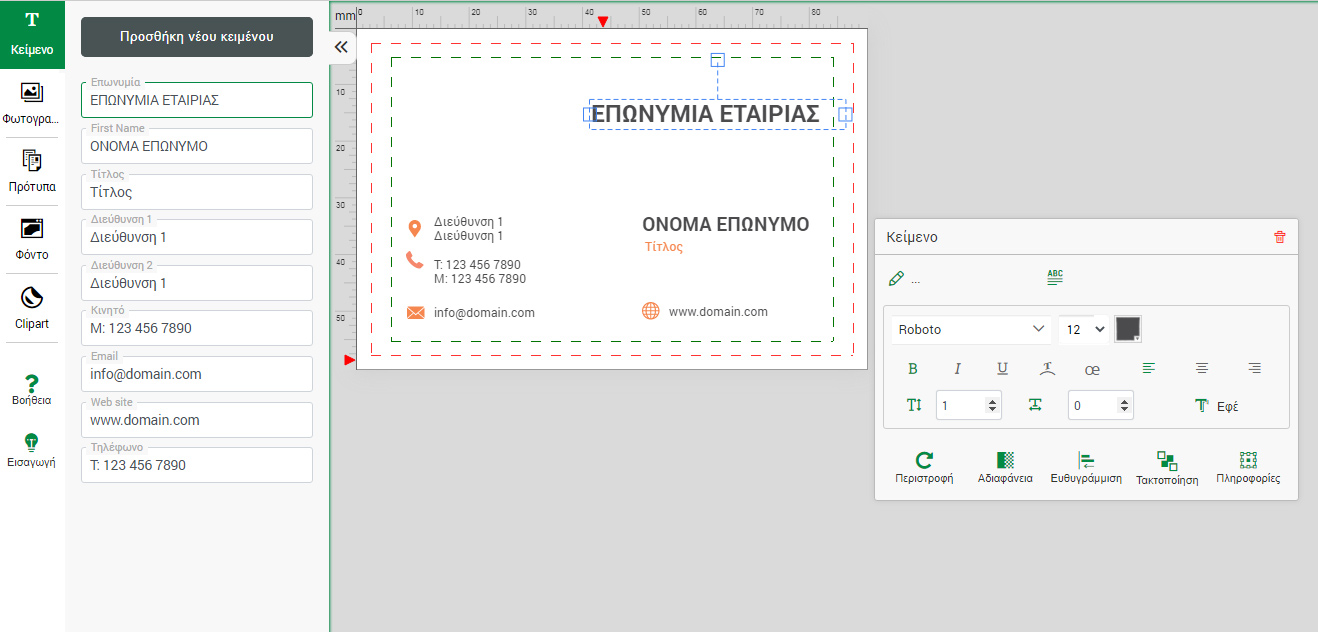
Task: Click the curved text icon
Action: tap(1047, 369)
